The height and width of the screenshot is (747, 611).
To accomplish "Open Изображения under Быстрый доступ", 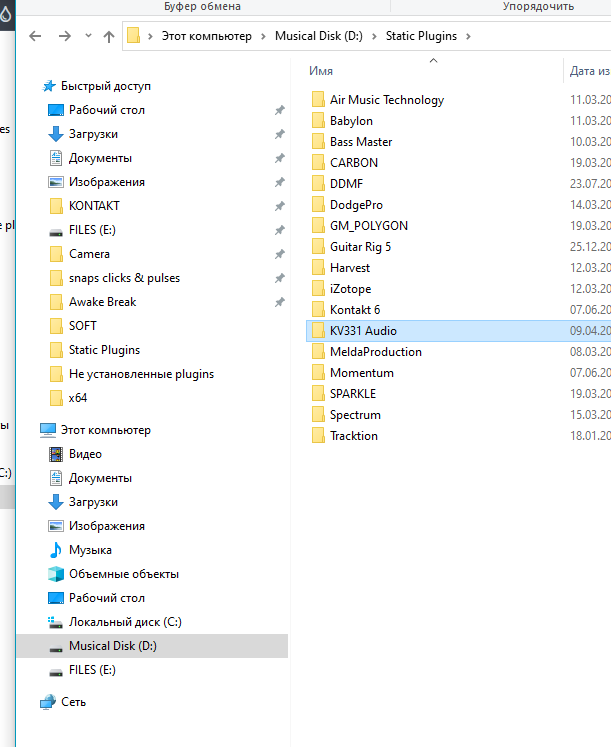I will [x=107, y=182].
